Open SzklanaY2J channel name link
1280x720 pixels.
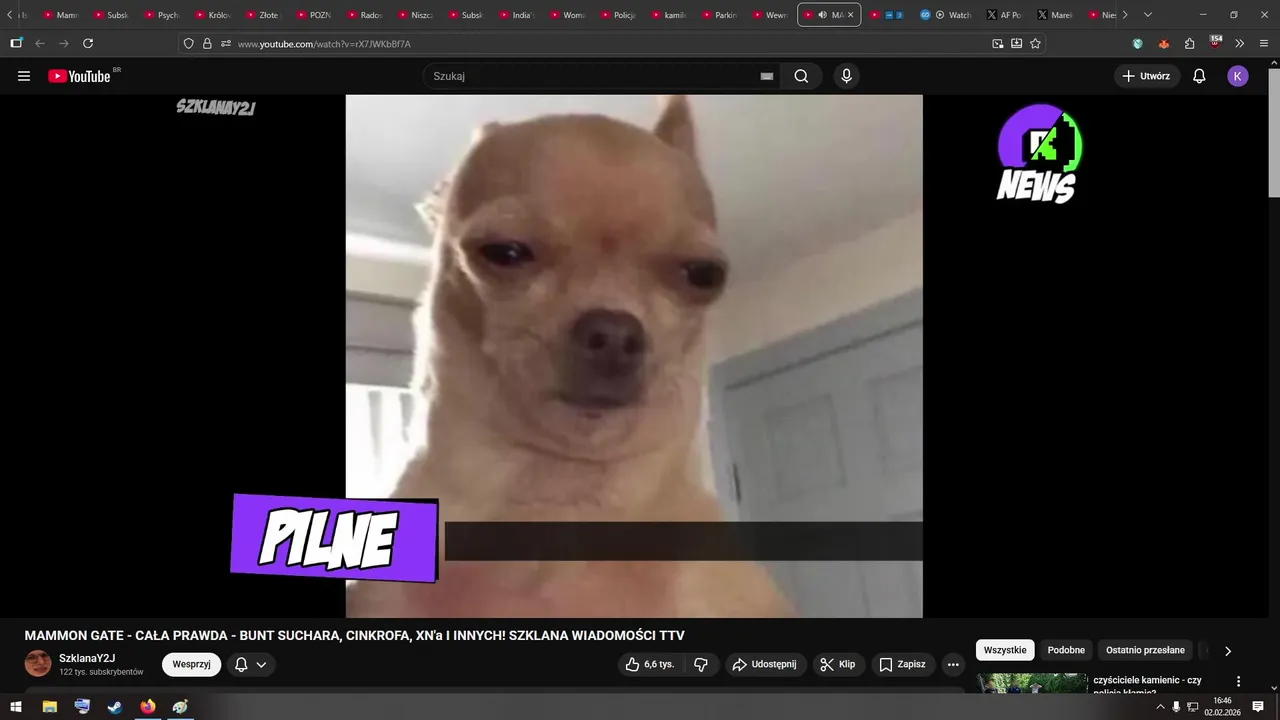click(x=87, y=658)
